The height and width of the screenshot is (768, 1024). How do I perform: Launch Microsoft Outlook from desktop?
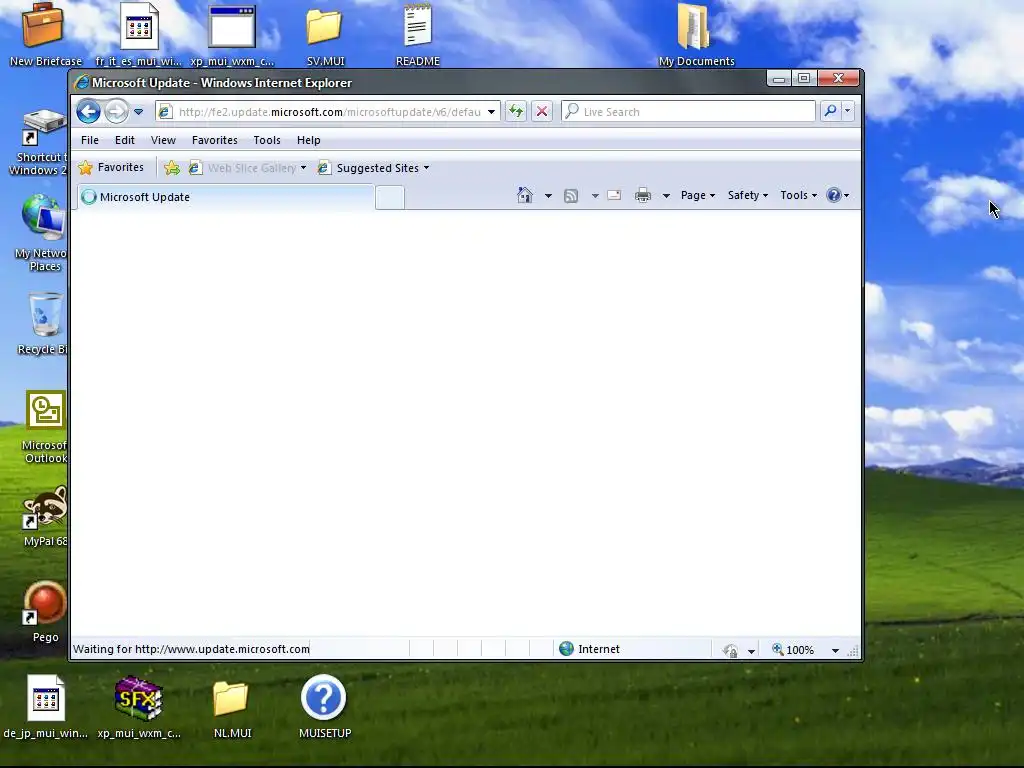(x=44, y=426)
